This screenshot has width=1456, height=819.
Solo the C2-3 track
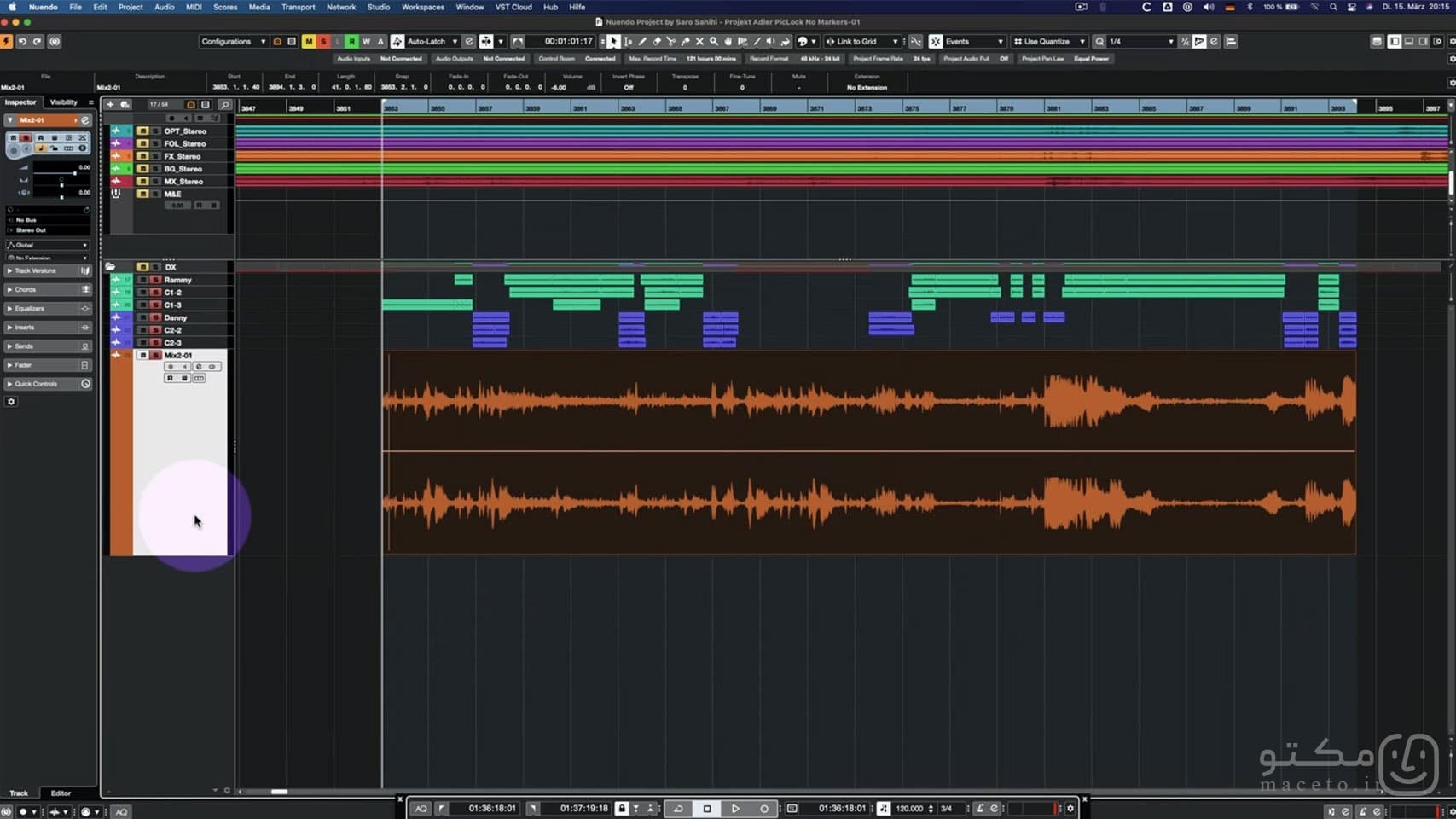click(x=156, y=343)
